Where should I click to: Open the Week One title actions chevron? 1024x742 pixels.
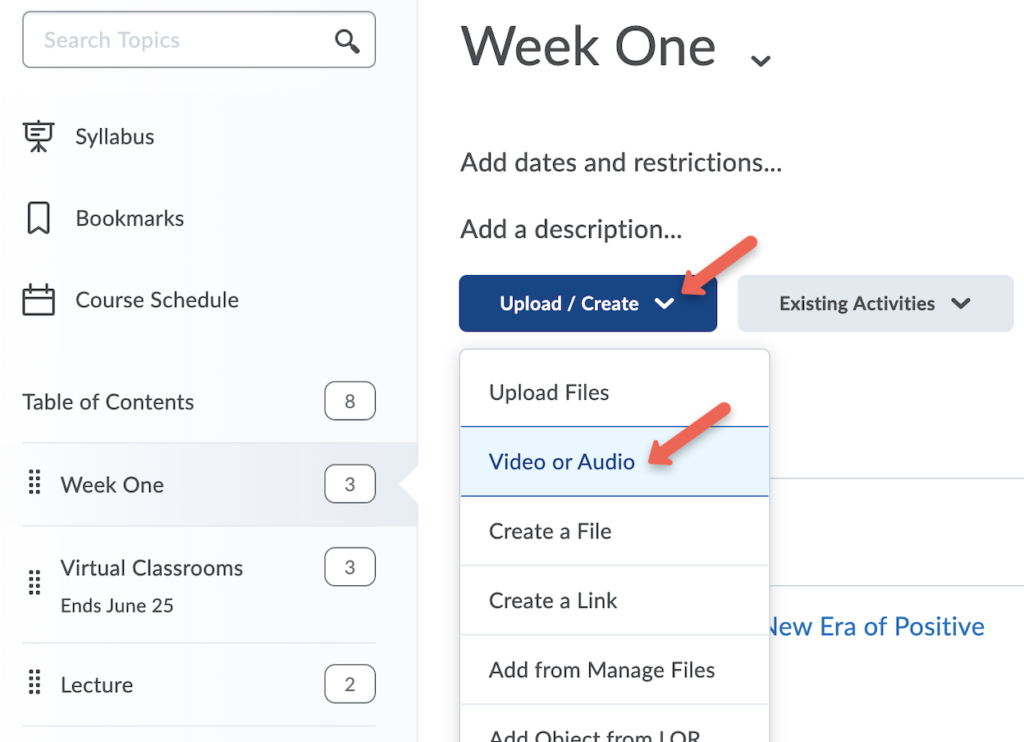(760, 60)
